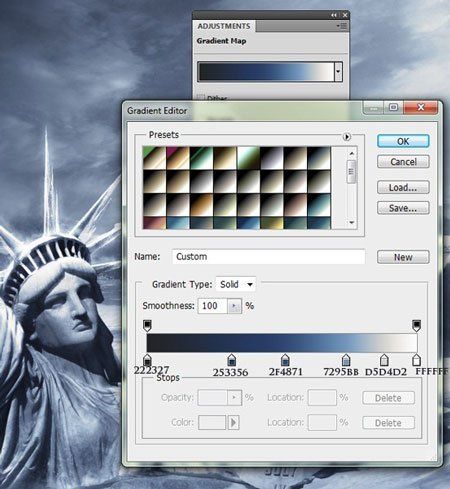Image resolution: width=450 pixels, height=489 pixels.
Task: Click the gradient preview in Adjustments panel
Action: pos(266,71)
